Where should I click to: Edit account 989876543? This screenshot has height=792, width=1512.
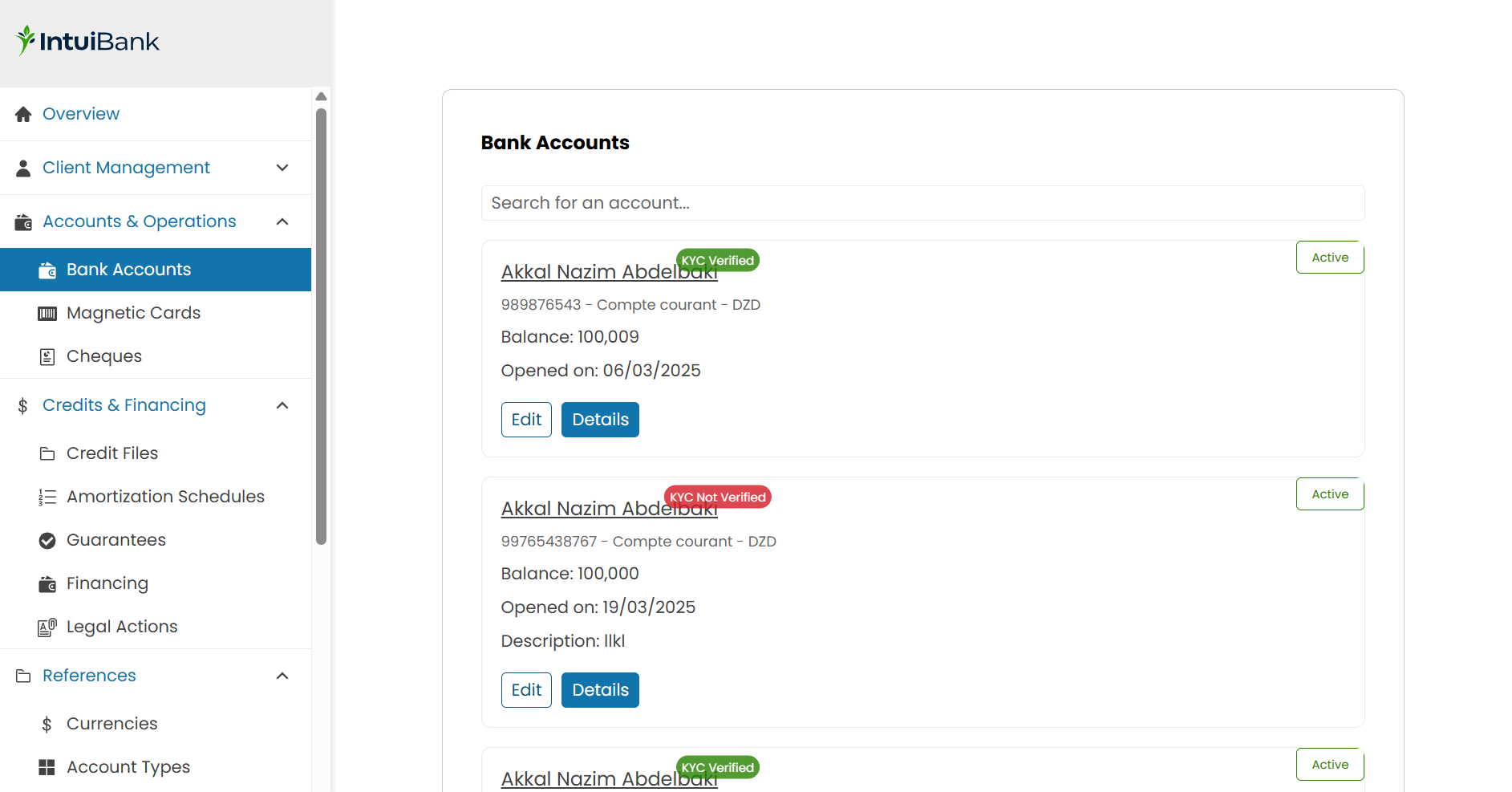click(x=526, y=420)
